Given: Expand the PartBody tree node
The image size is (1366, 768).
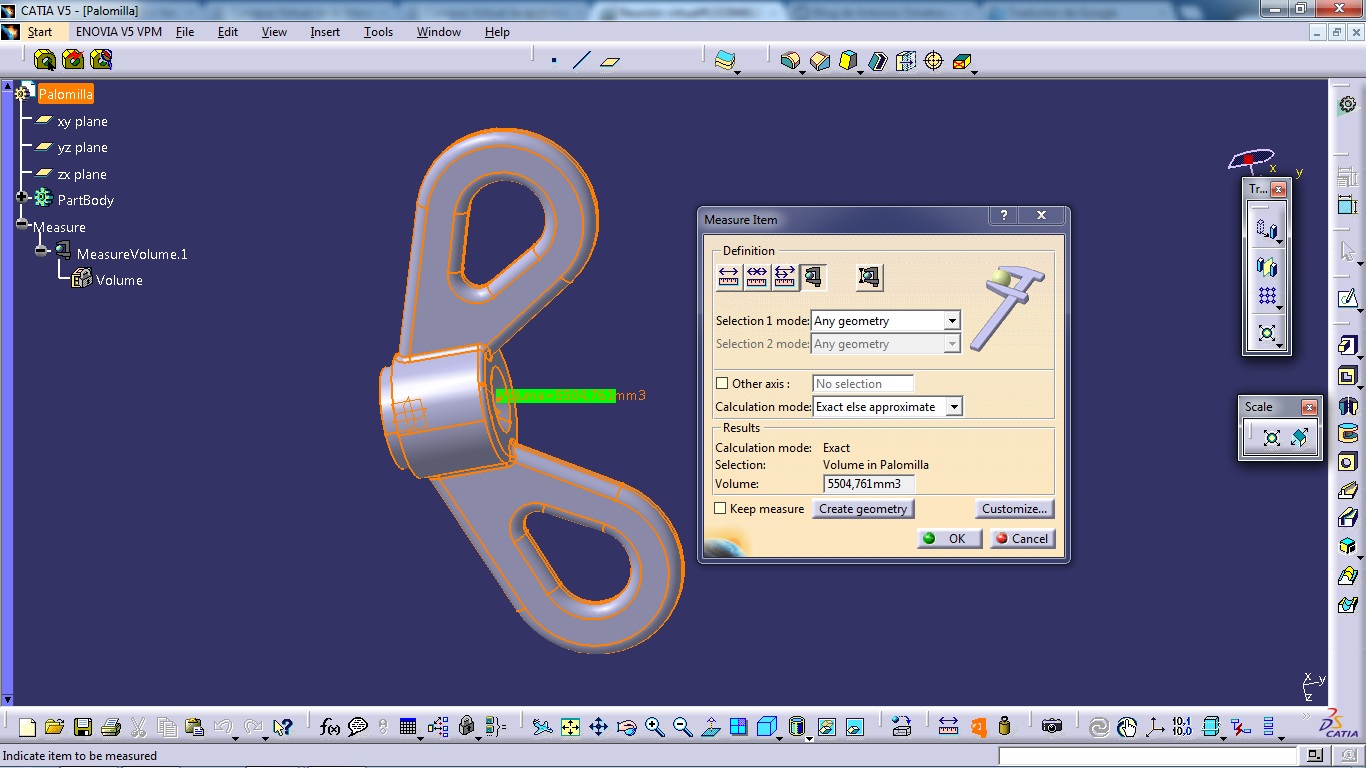Looking at the screenshot, I should pos(22,197).
